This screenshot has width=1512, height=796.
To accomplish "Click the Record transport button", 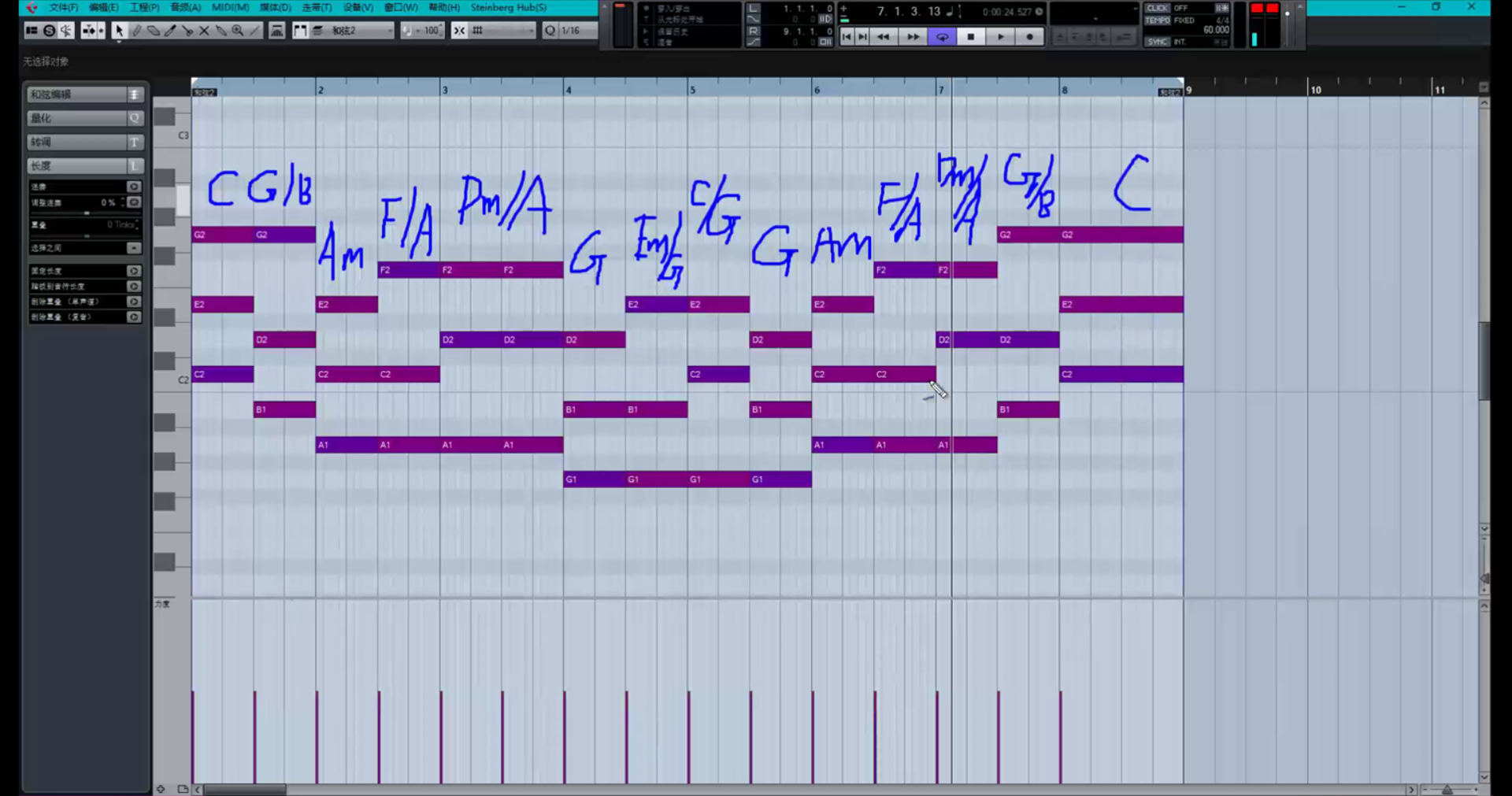I will pyautogui.click(x=1029, y=36).
